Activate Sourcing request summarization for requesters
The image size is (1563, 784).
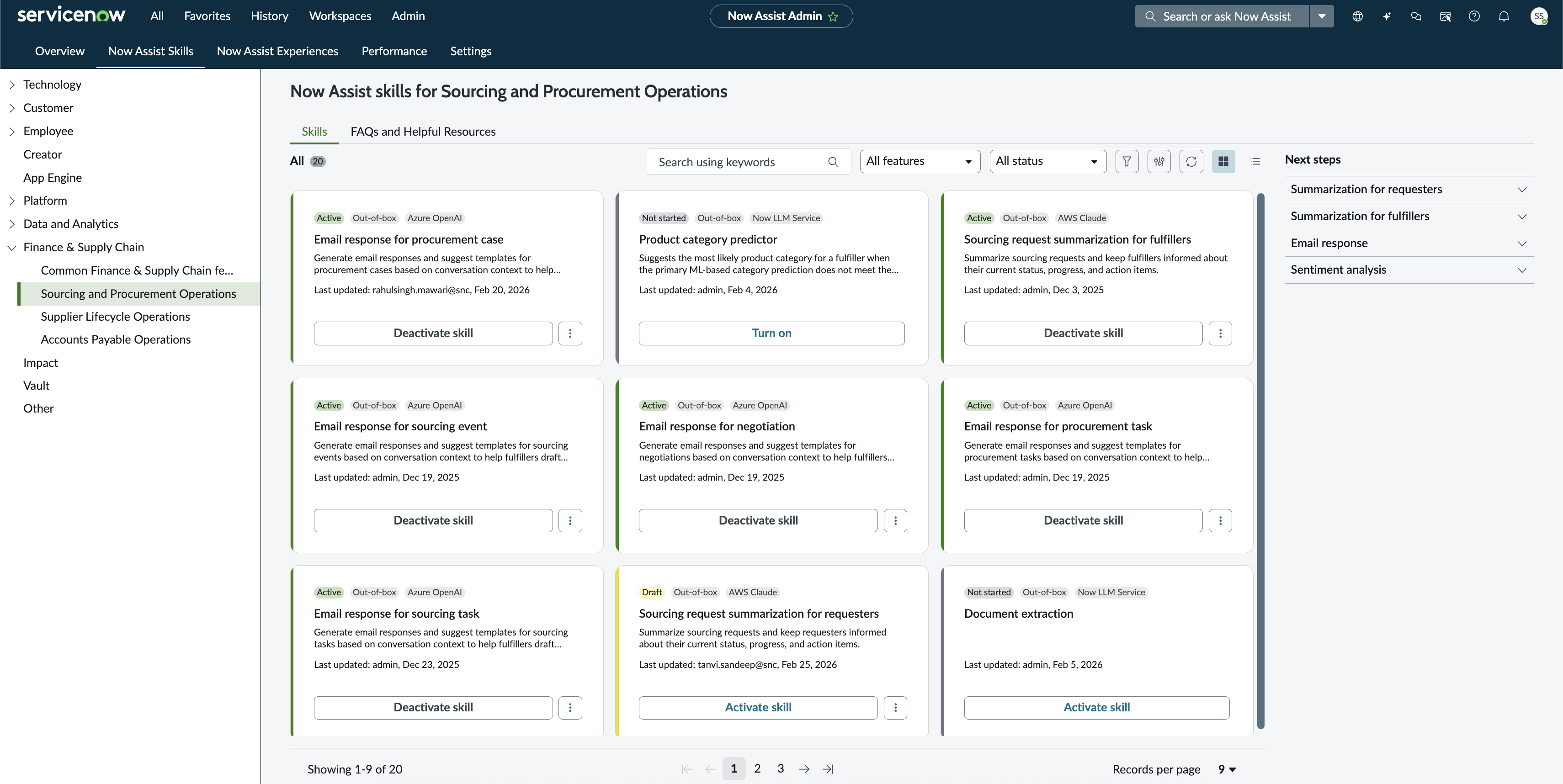pos(758,708)
